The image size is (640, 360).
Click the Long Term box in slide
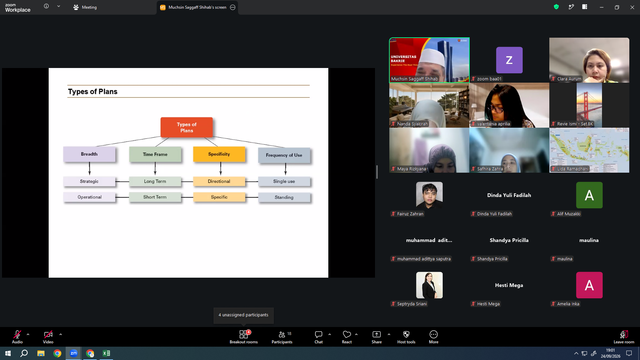pos(155,181)
